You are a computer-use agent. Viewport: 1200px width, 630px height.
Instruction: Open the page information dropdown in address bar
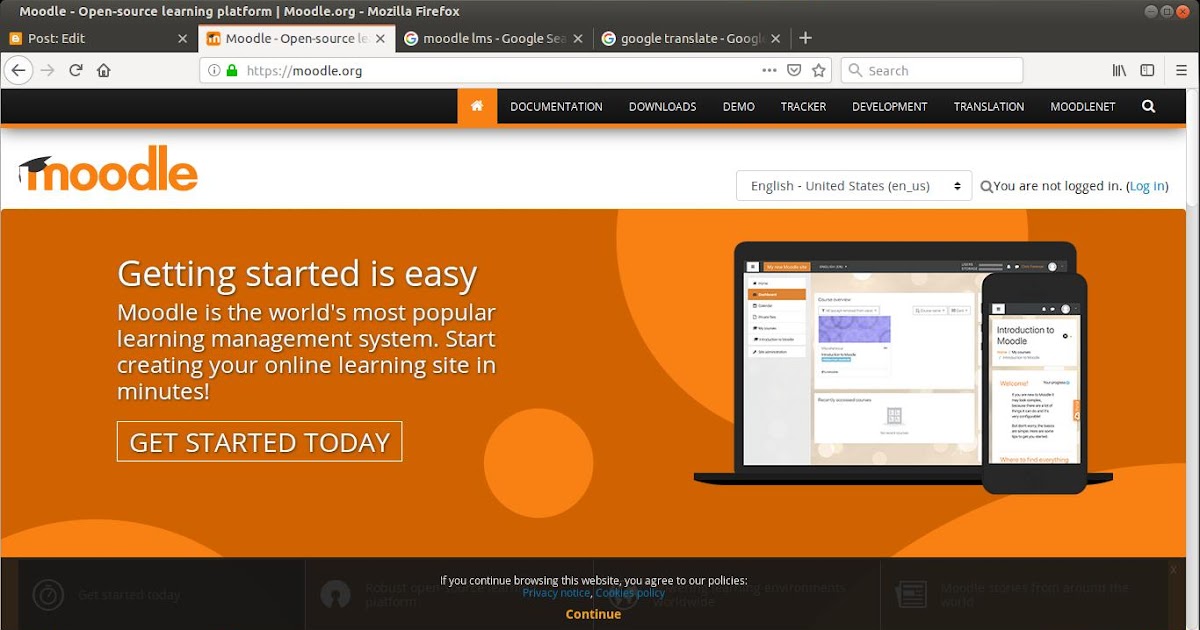212,71
